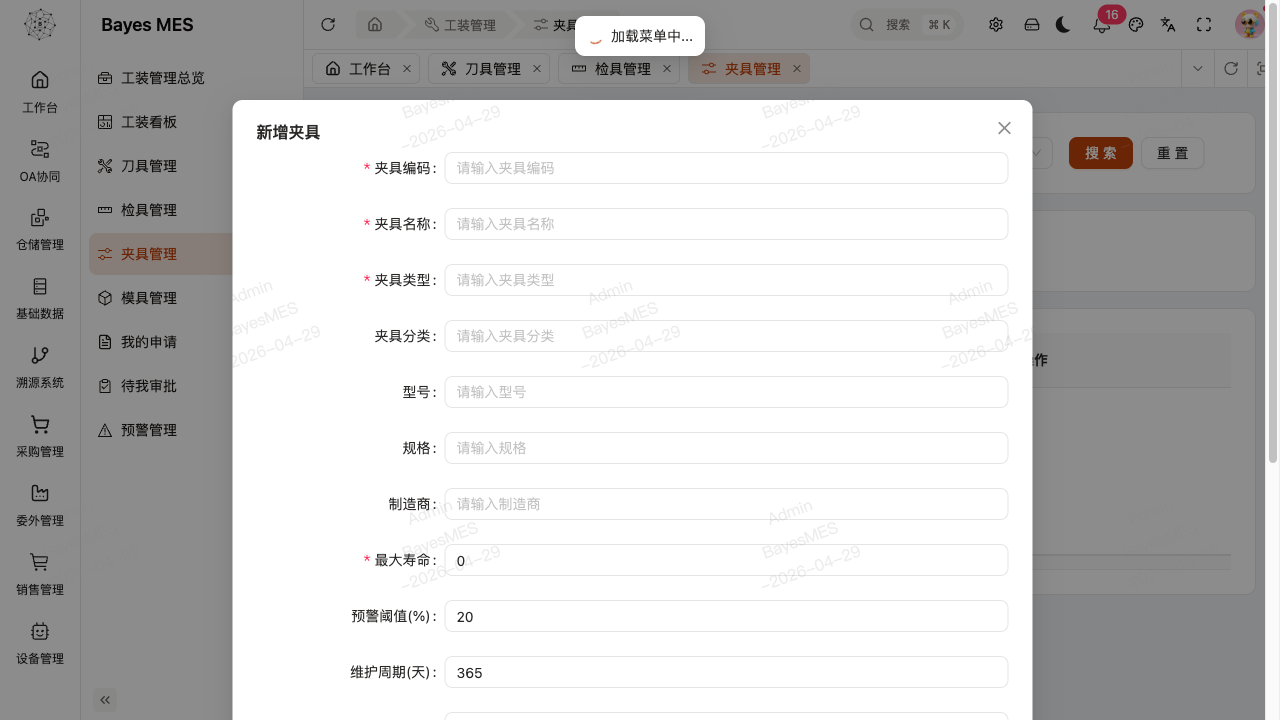
Task: Focus the 型号 input field
Action: pyautogui.click(x=726, y=392)
